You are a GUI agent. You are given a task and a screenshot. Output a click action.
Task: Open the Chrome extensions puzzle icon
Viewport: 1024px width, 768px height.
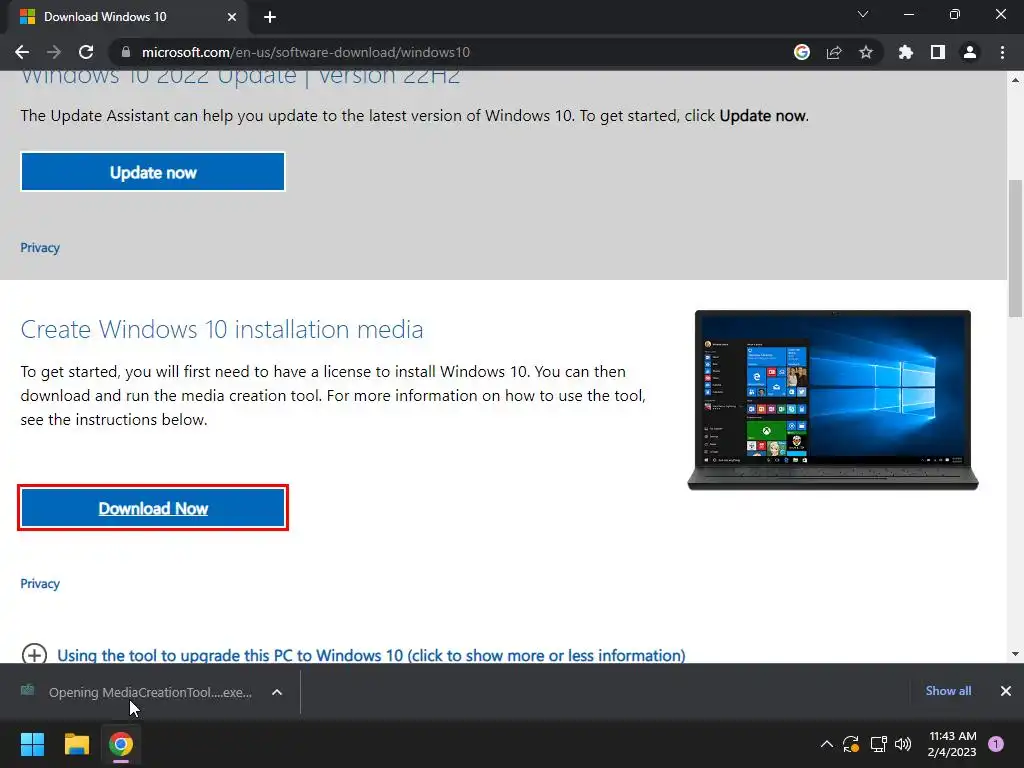tap(905, 52)
